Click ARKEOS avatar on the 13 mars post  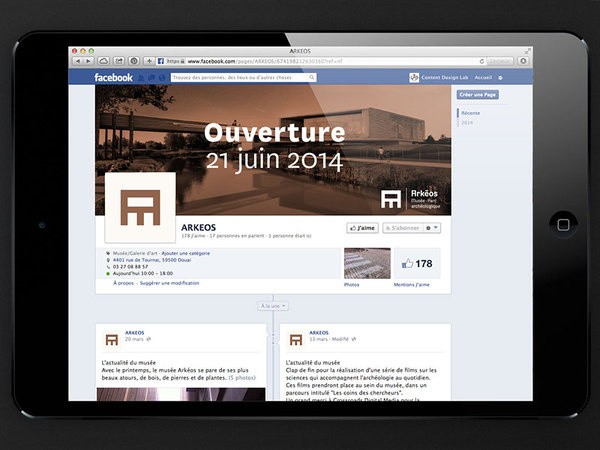296,339
